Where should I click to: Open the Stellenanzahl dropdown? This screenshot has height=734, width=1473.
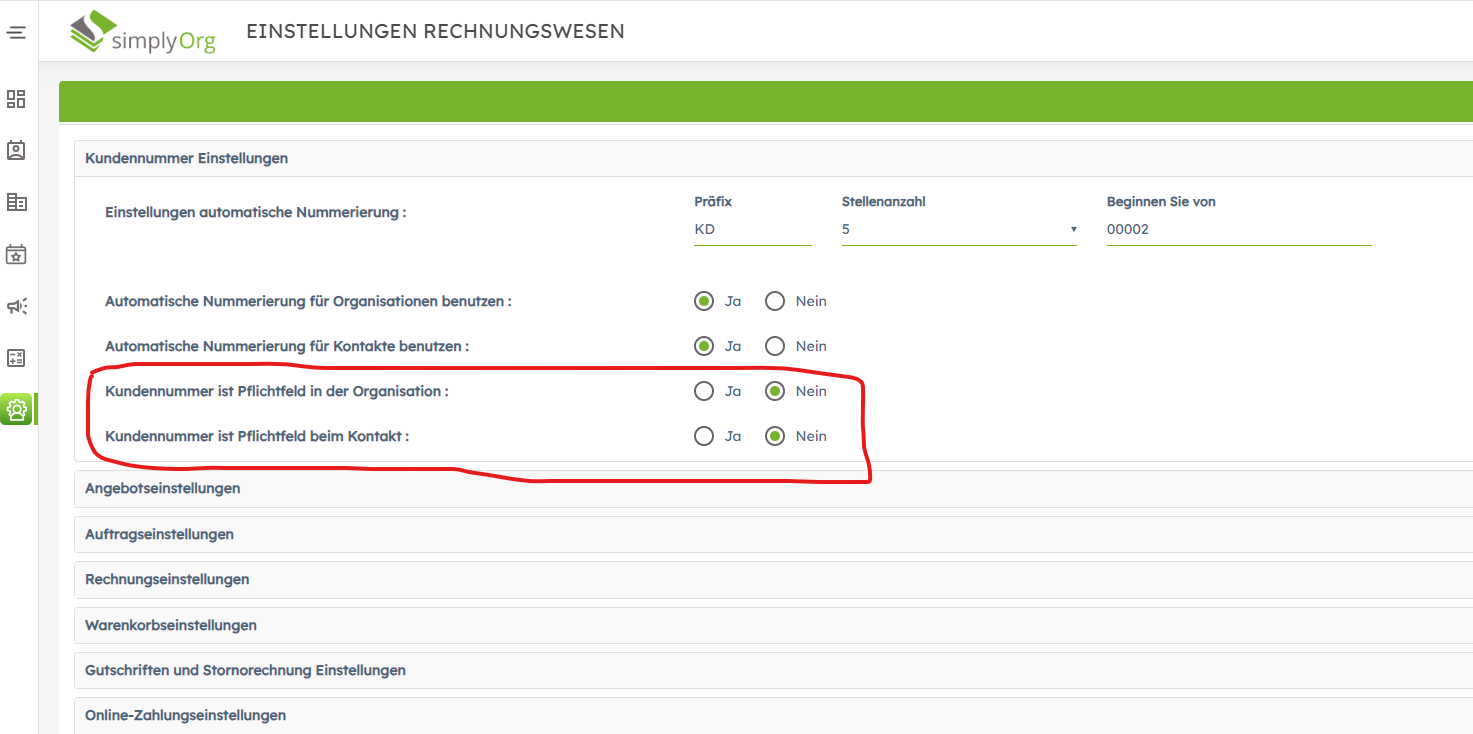pyautogui.click(x=958, y=230)
